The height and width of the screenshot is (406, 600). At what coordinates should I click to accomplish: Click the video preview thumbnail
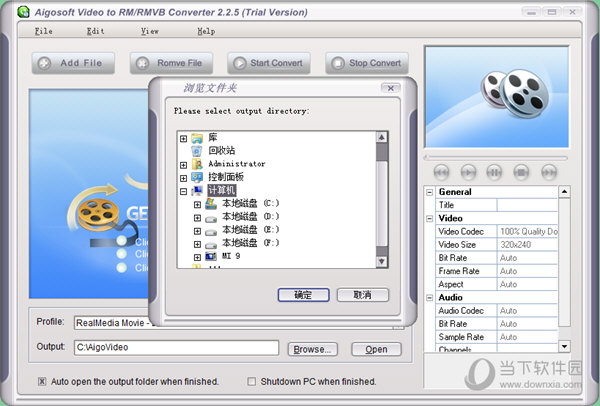[x=497, y=97]
